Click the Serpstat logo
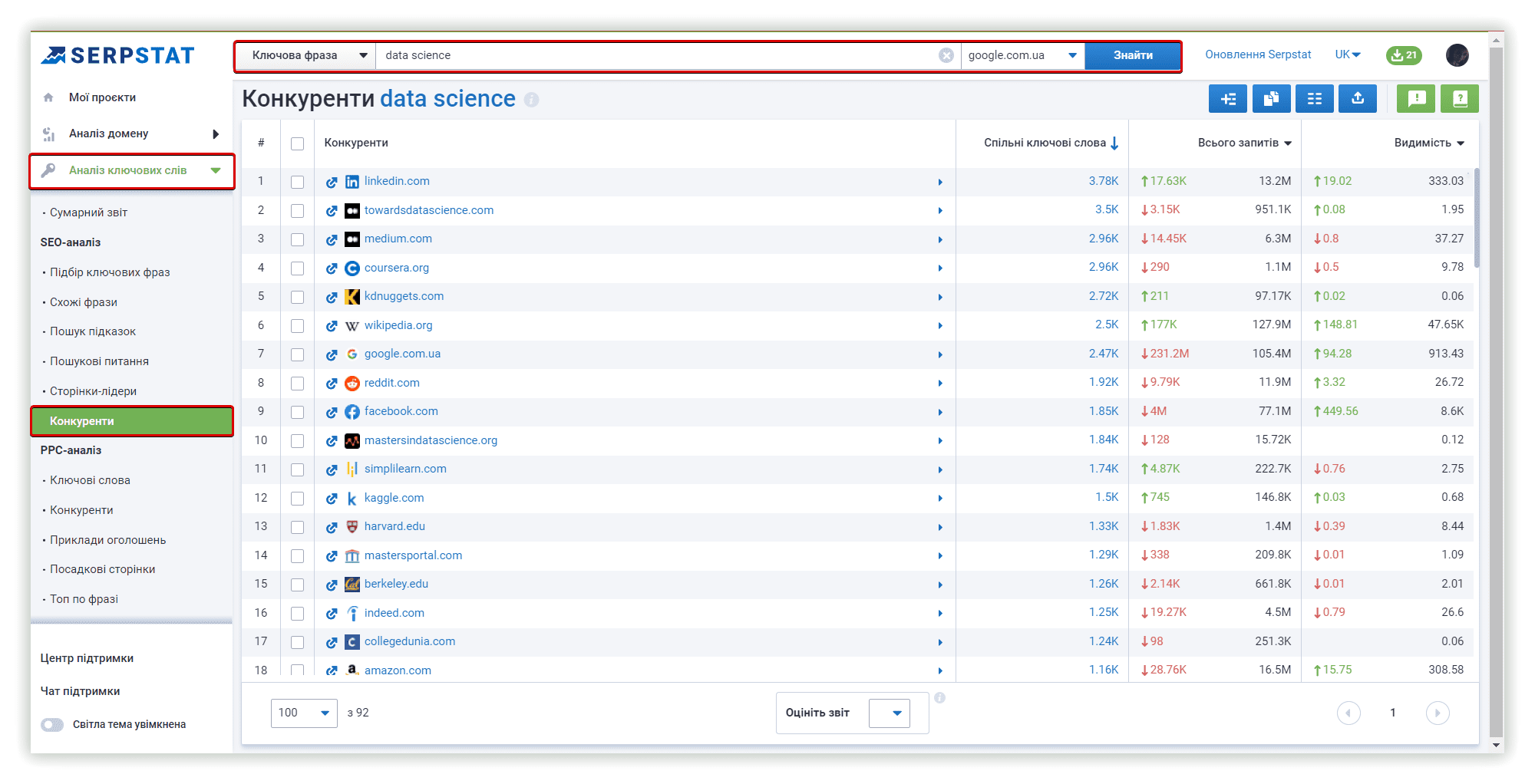Image resolution: width=1535 pixels, height=784 pixels. (x=117, y=55)
